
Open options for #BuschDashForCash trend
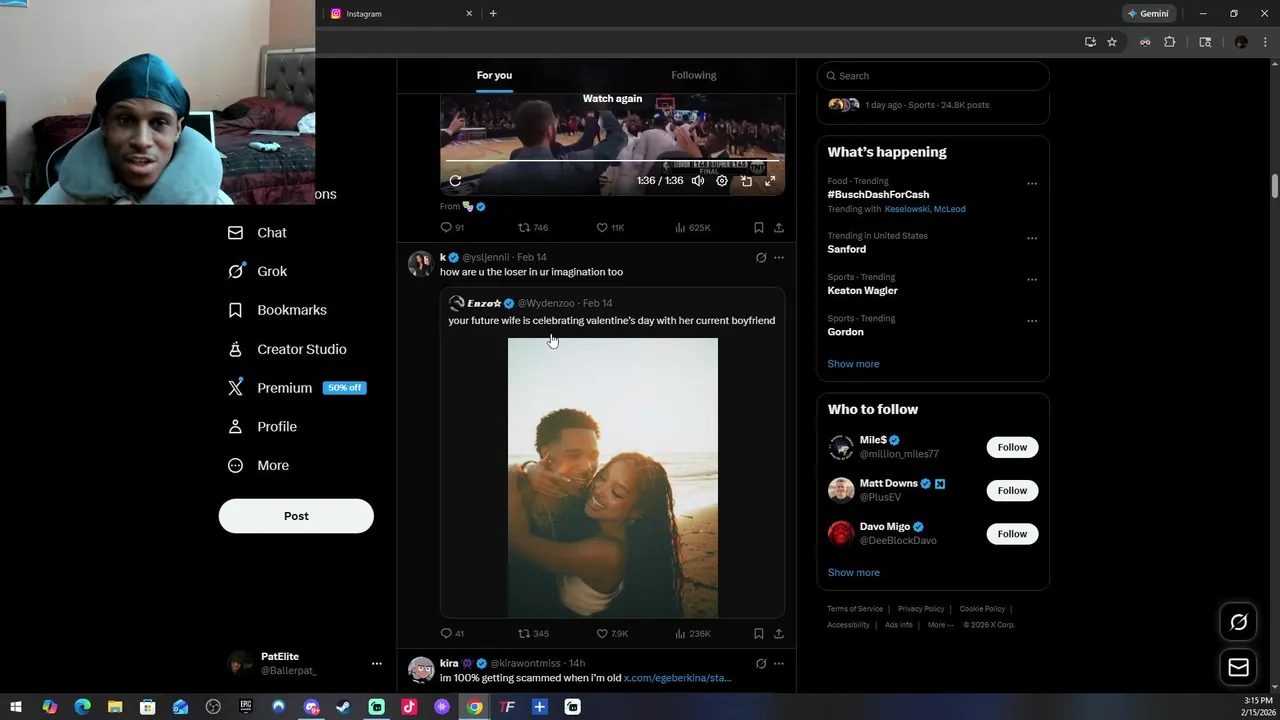[x=1032, y=183]
